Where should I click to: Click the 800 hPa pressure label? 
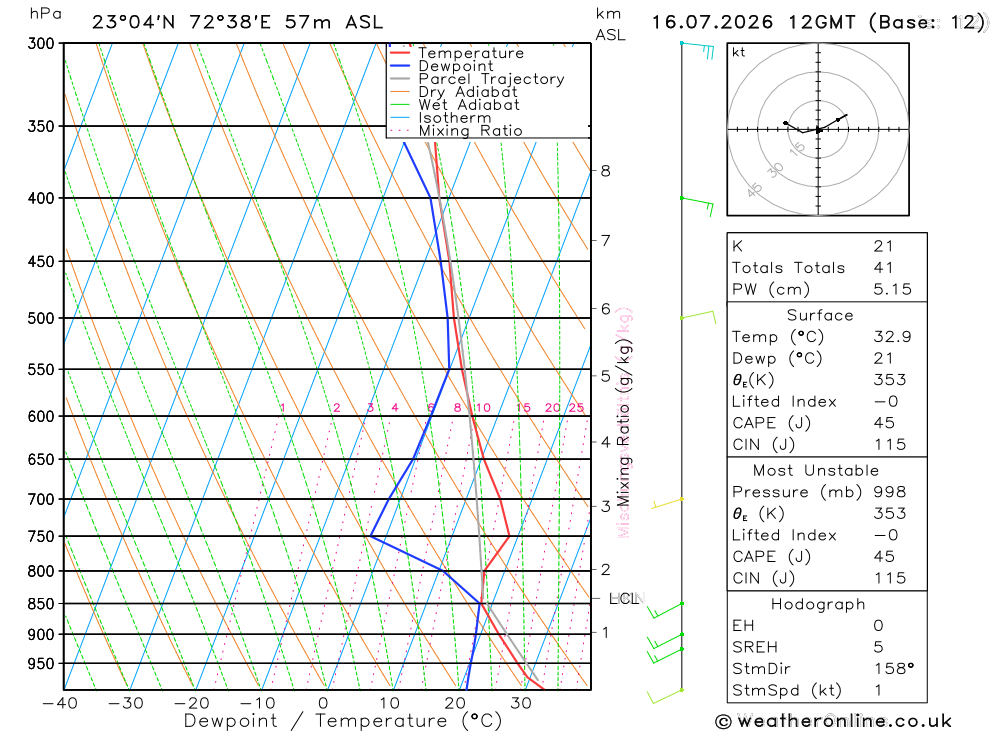tap(41, 571)
